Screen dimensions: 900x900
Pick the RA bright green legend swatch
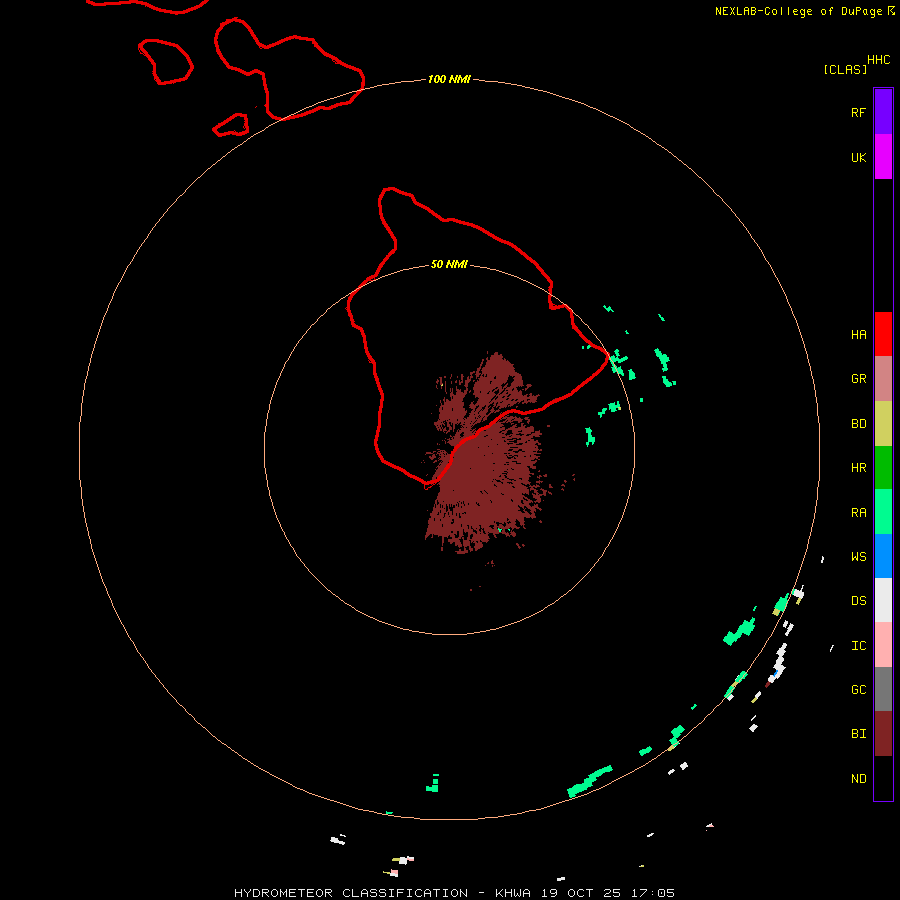(x=883, y=512)
